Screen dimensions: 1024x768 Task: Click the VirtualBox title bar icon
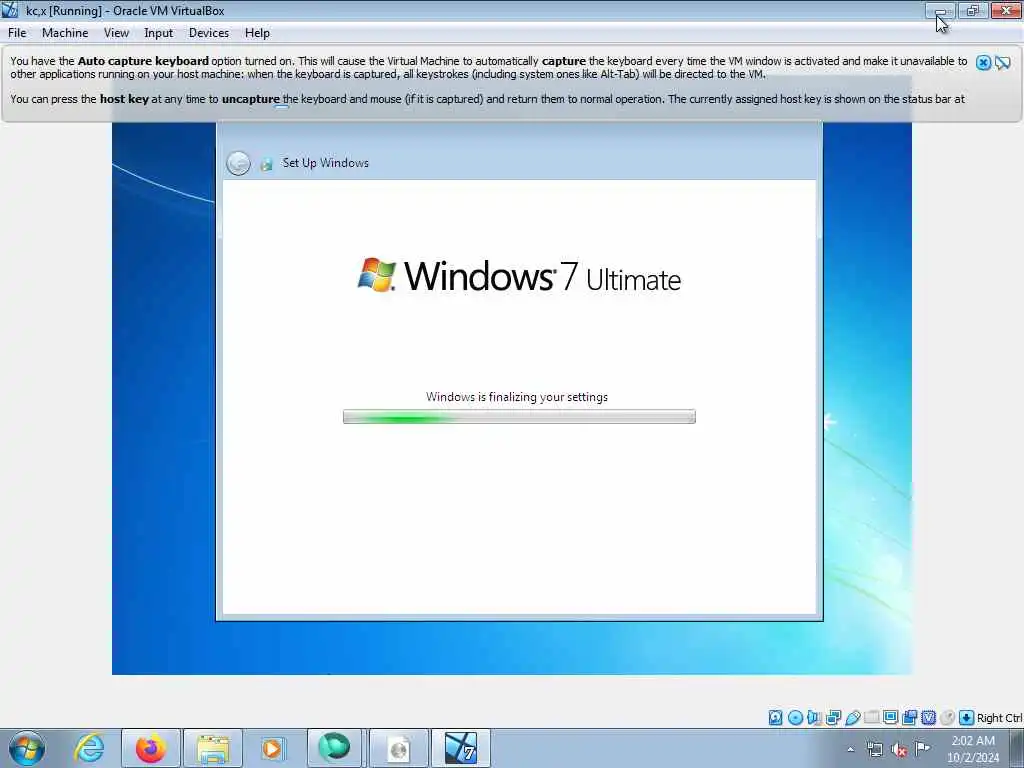pos(10,10)
